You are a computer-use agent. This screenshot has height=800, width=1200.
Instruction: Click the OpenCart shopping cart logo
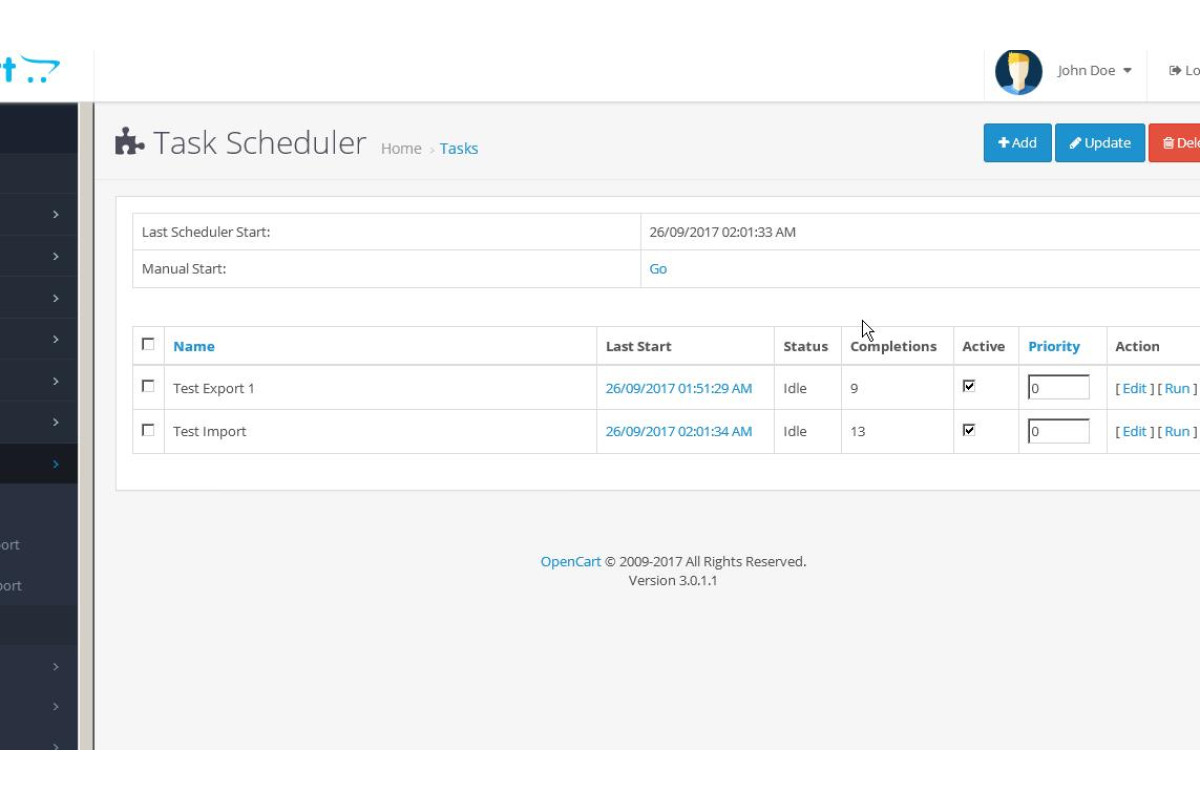[x=30, y=70]
